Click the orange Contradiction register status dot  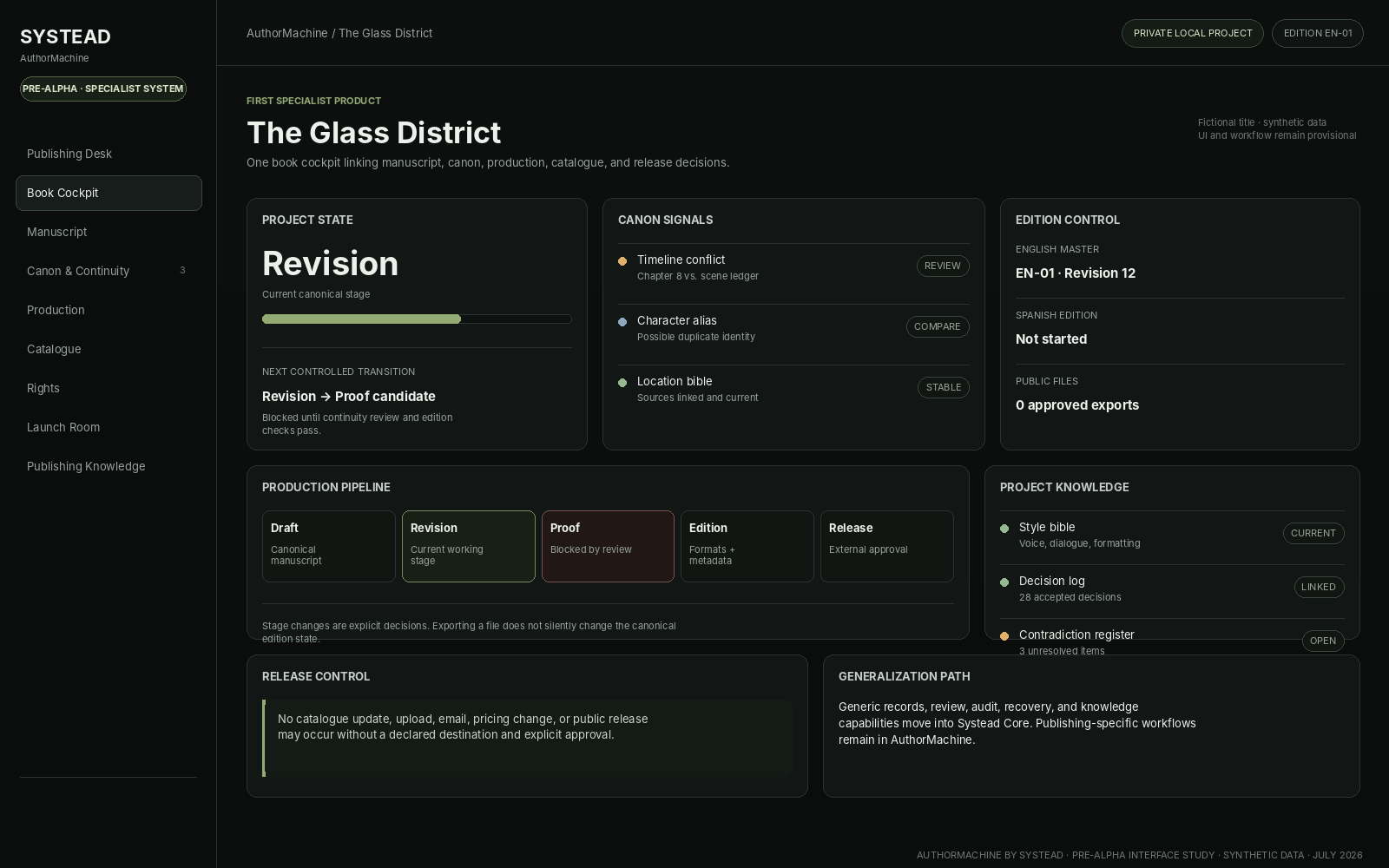[1004, 636]
